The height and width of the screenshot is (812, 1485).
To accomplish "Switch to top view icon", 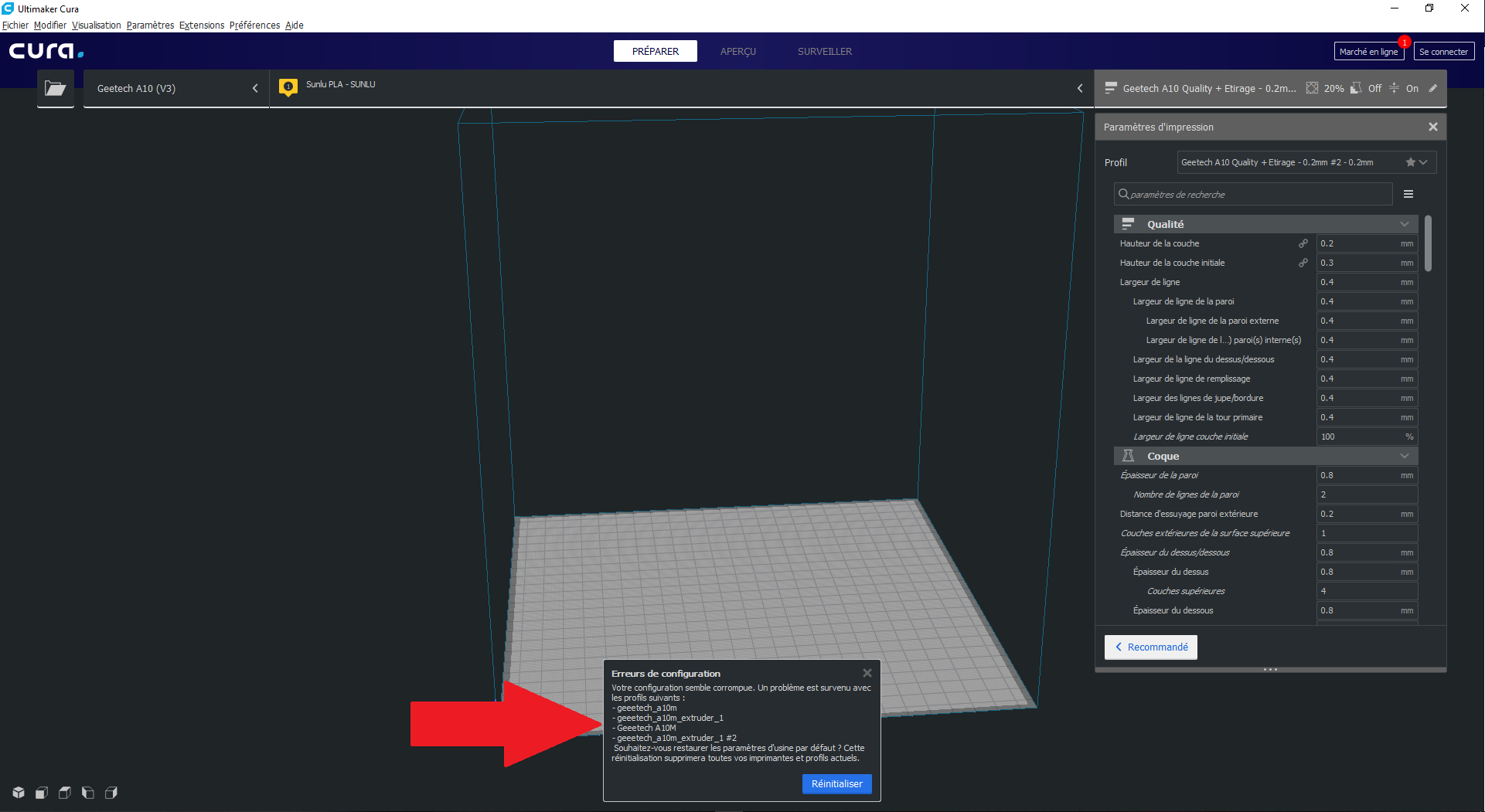I will tap(65, 793).
